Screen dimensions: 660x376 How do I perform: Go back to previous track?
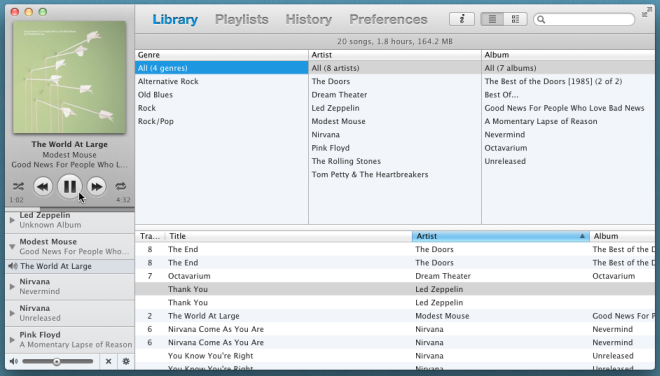coord(43,187)
